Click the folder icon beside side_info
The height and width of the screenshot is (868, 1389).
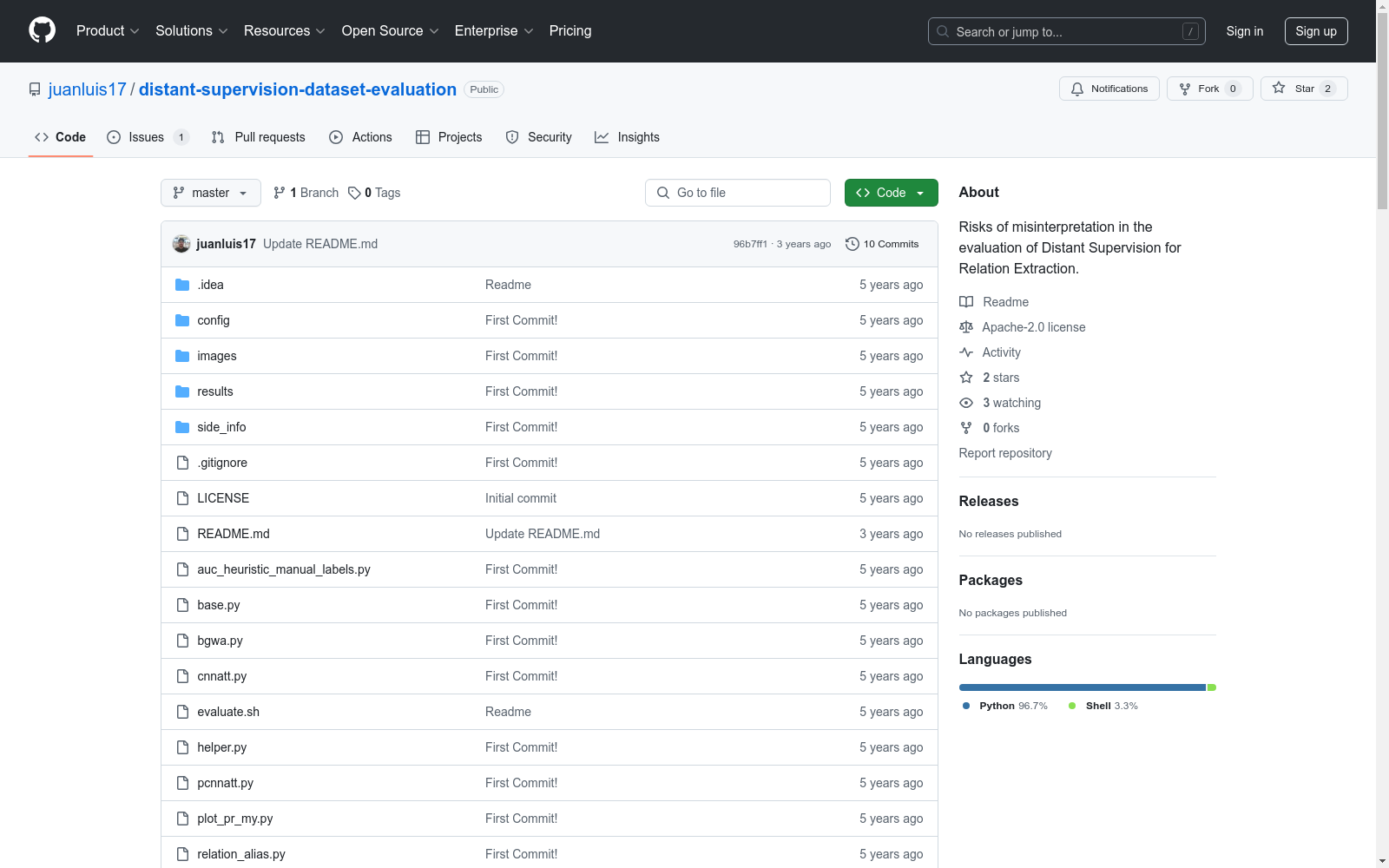[x=182, y=427]
